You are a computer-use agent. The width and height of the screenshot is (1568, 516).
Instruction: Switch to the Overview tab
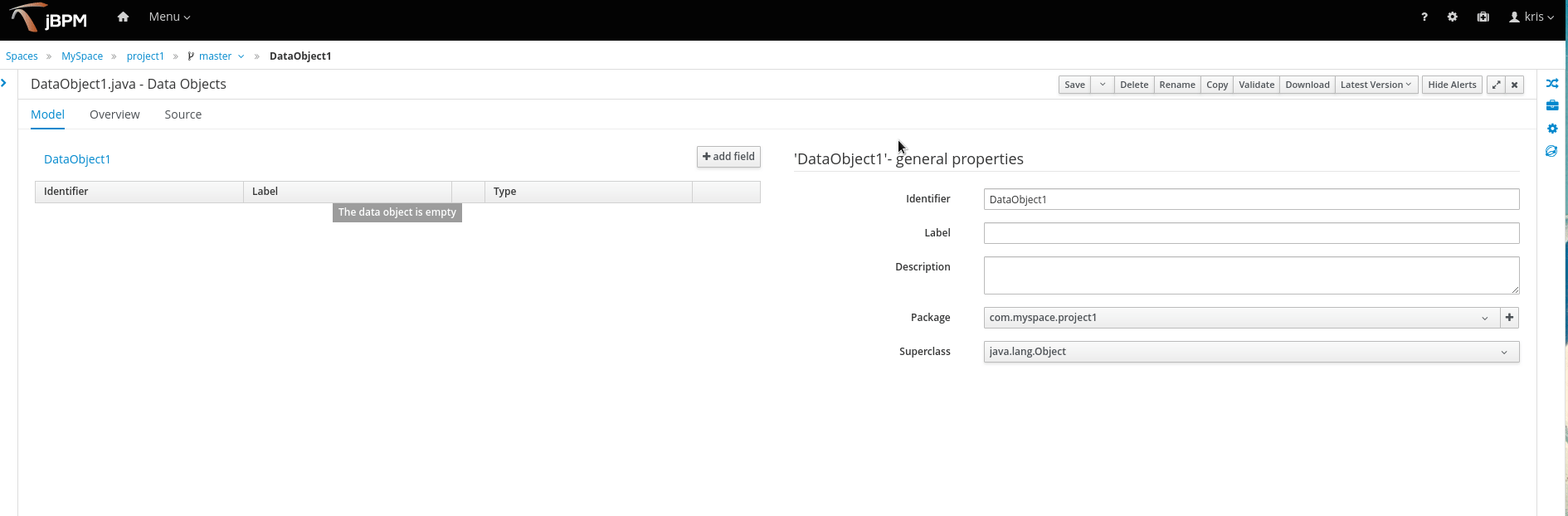pyautogui.click(x=114, y=114)
